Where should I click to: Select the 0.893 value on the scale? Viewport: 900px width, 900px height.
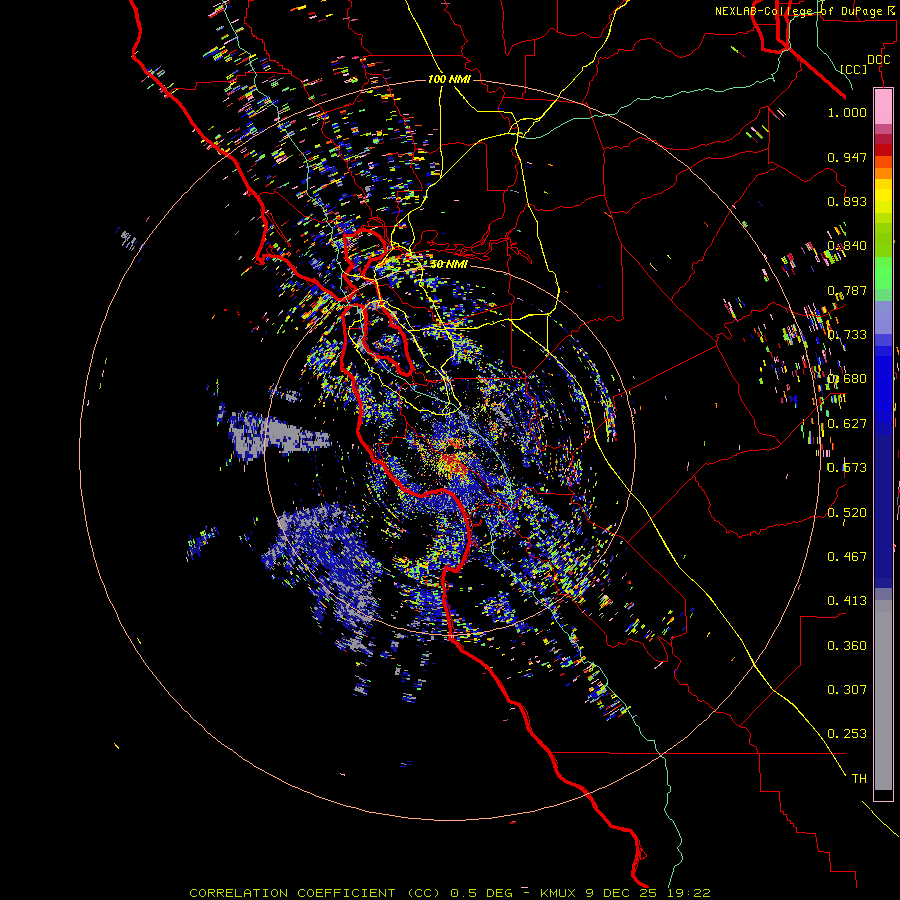[x=847, y=201]
